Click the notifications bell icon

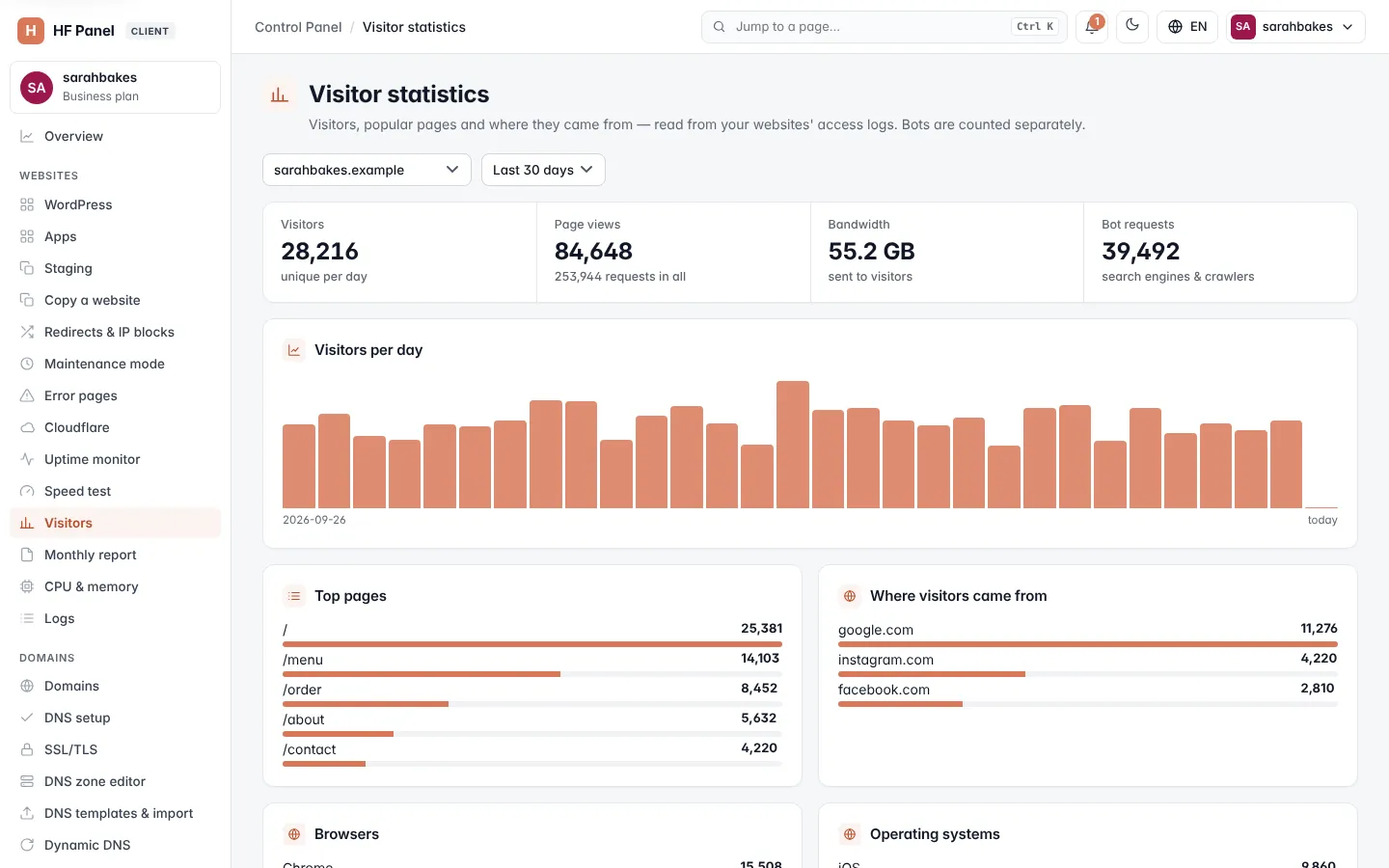click(1092, 27)
